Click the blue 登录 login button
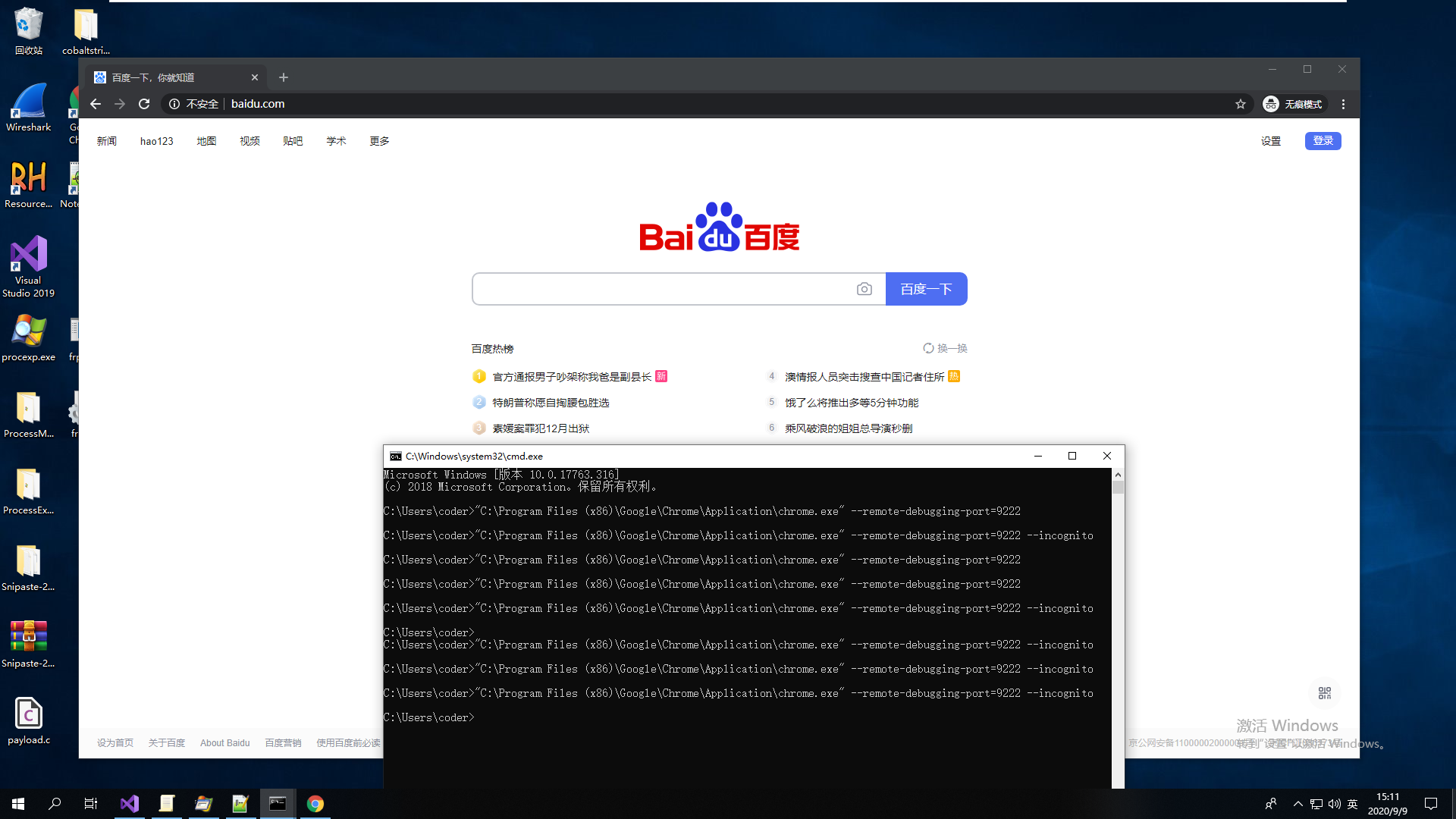 1323,141
